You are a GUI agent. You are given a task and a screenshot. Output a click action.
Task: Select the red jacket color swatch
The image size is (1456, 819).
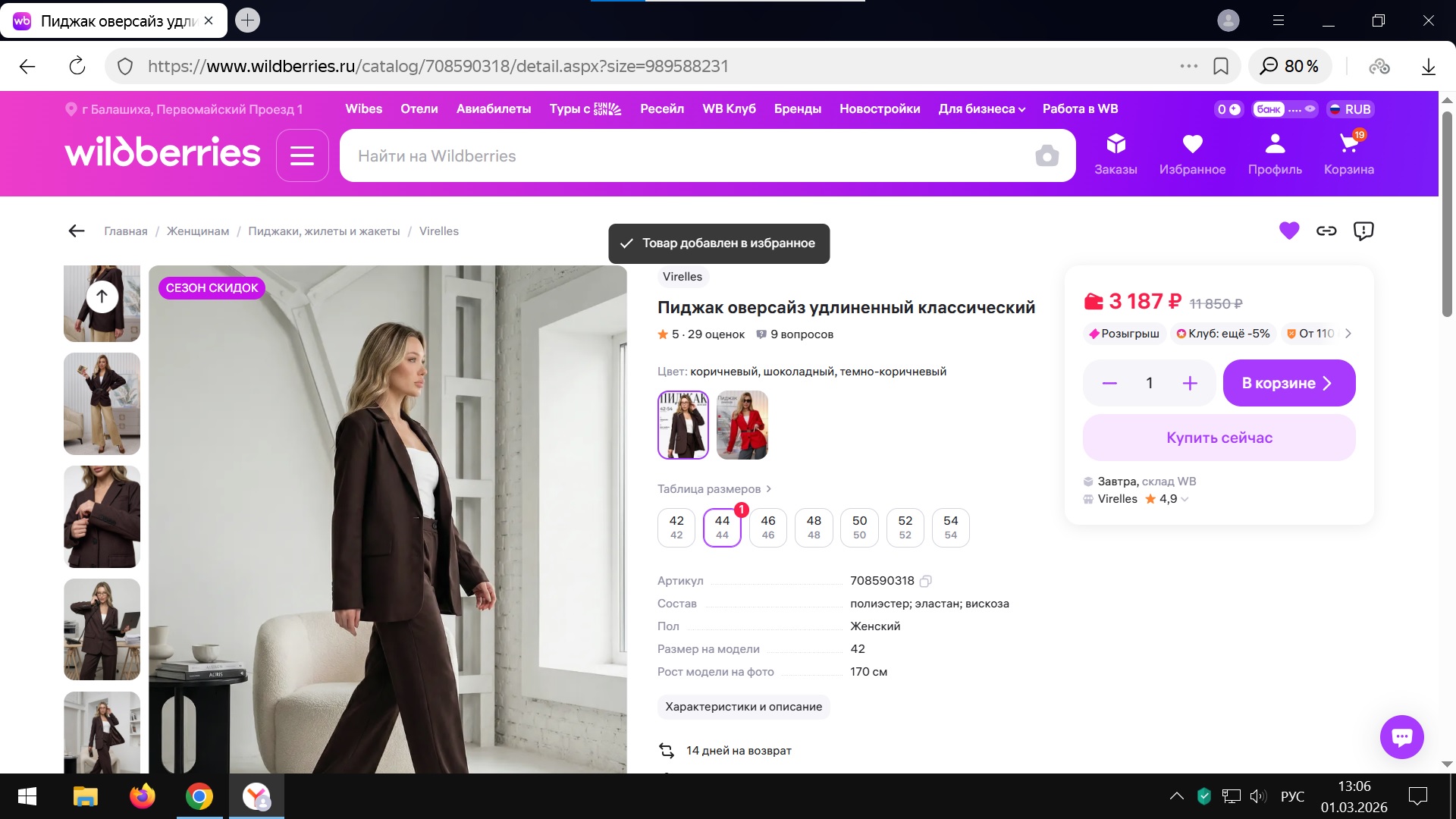(x=742, y=425)
